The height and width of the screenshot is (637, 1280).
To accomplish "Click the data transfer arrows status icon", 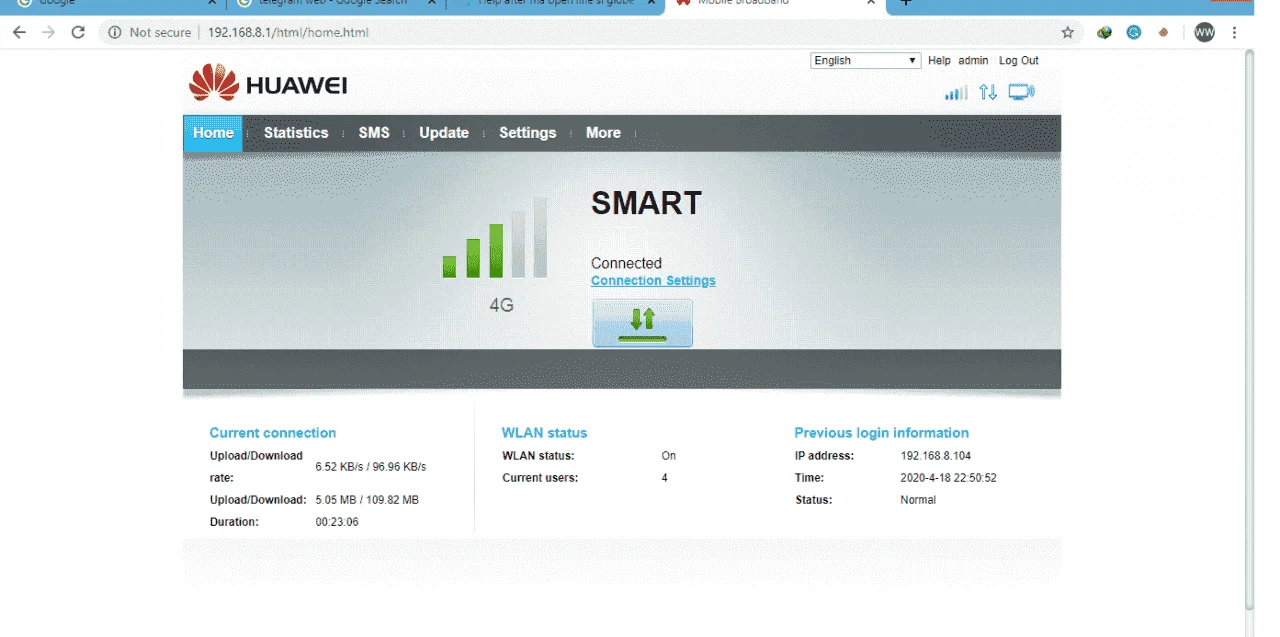I will tap(988, 92).
